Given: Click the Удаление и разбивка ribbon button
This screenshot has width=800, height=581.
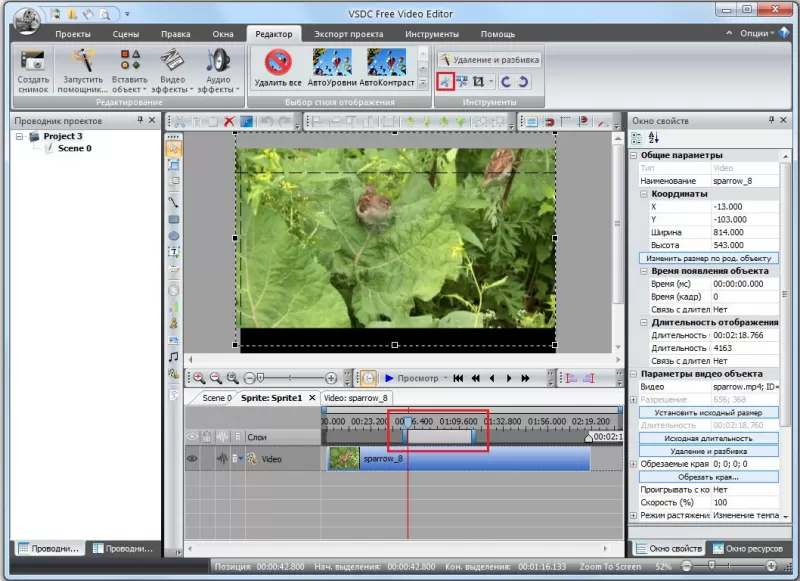Looking at the screenshot, I should pos(490,59).
